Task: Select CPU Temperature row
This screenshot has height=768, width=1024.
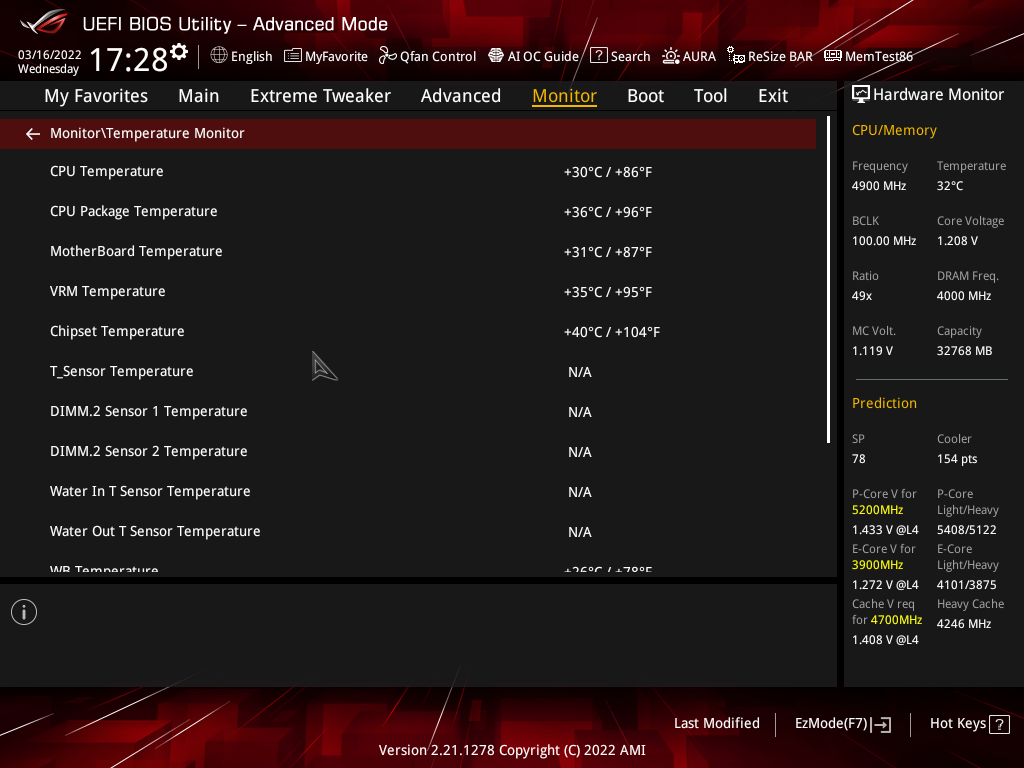Action: (x=408, y=172)
